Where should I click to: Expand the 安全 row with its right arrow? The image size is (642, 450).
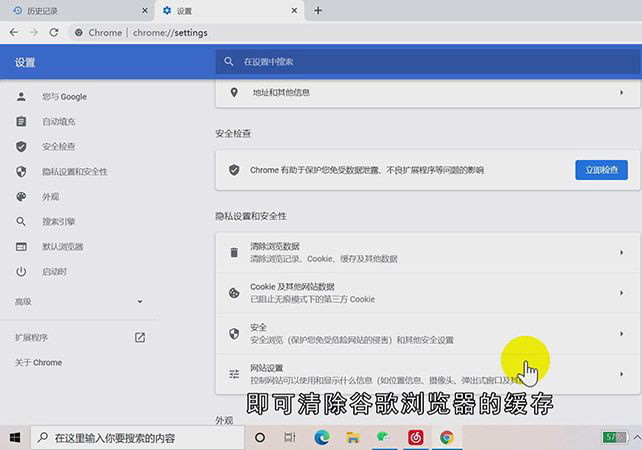[622, 334]
